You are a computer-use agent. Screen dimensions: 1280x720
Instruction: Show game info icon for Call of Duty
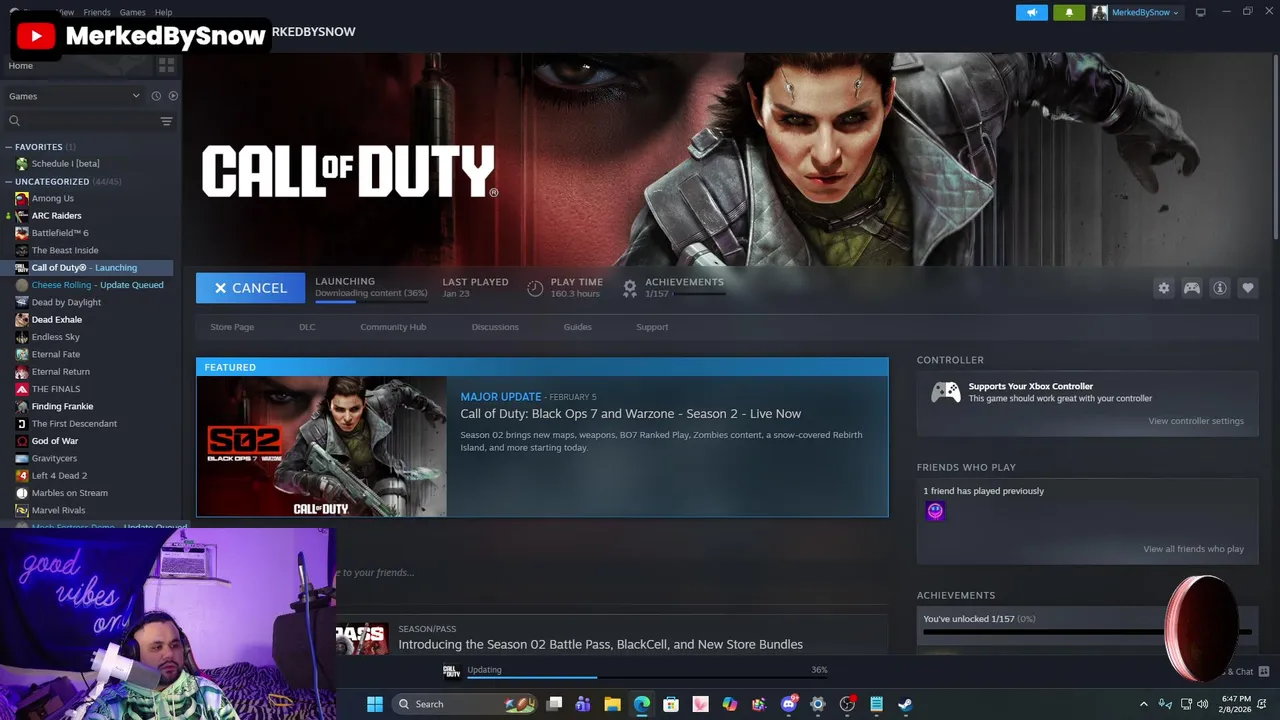[x=1220, y=288]
